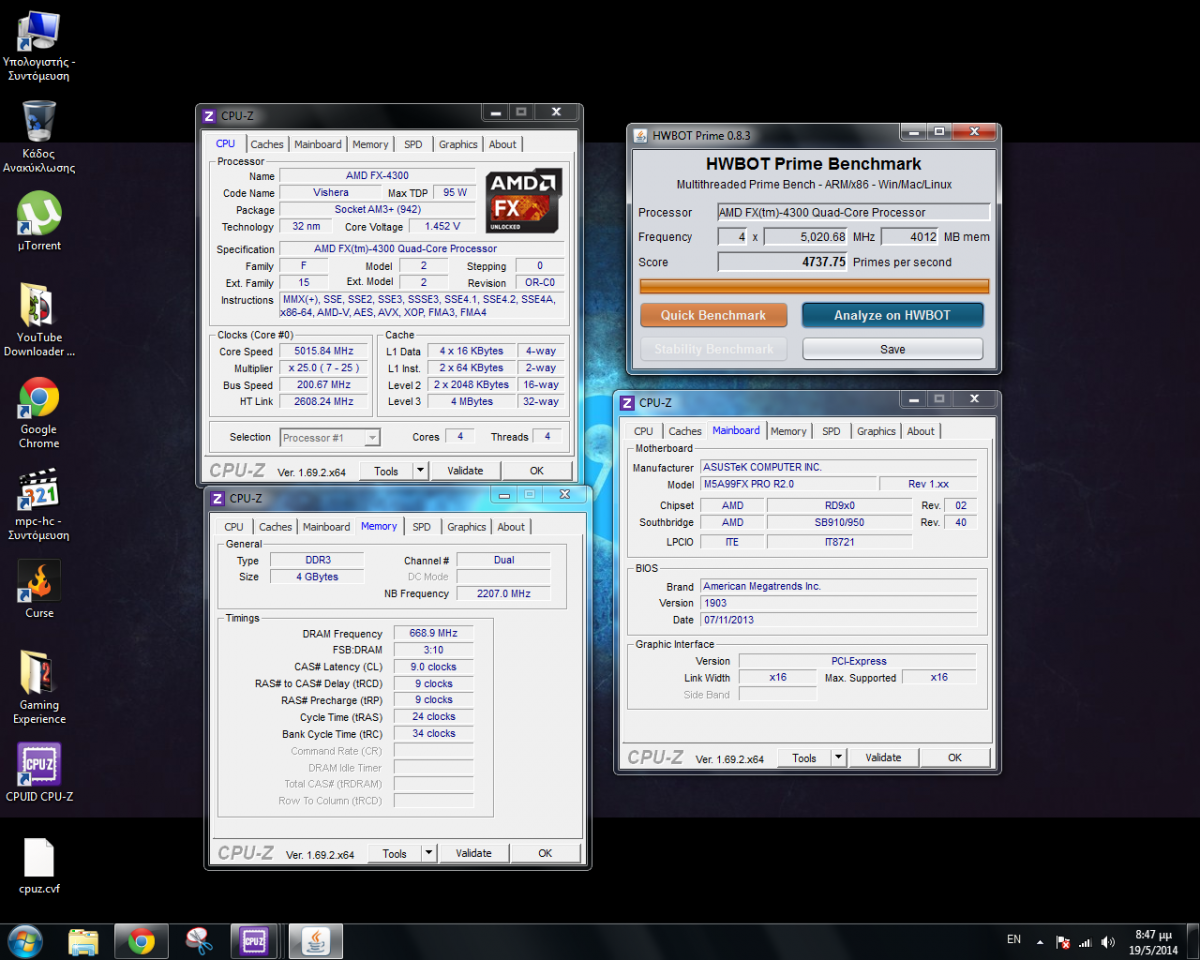Open the volume control in system tray
Image resolution: width=1200 pixels, height=960 pixels.
click(x=1108, y=942)
